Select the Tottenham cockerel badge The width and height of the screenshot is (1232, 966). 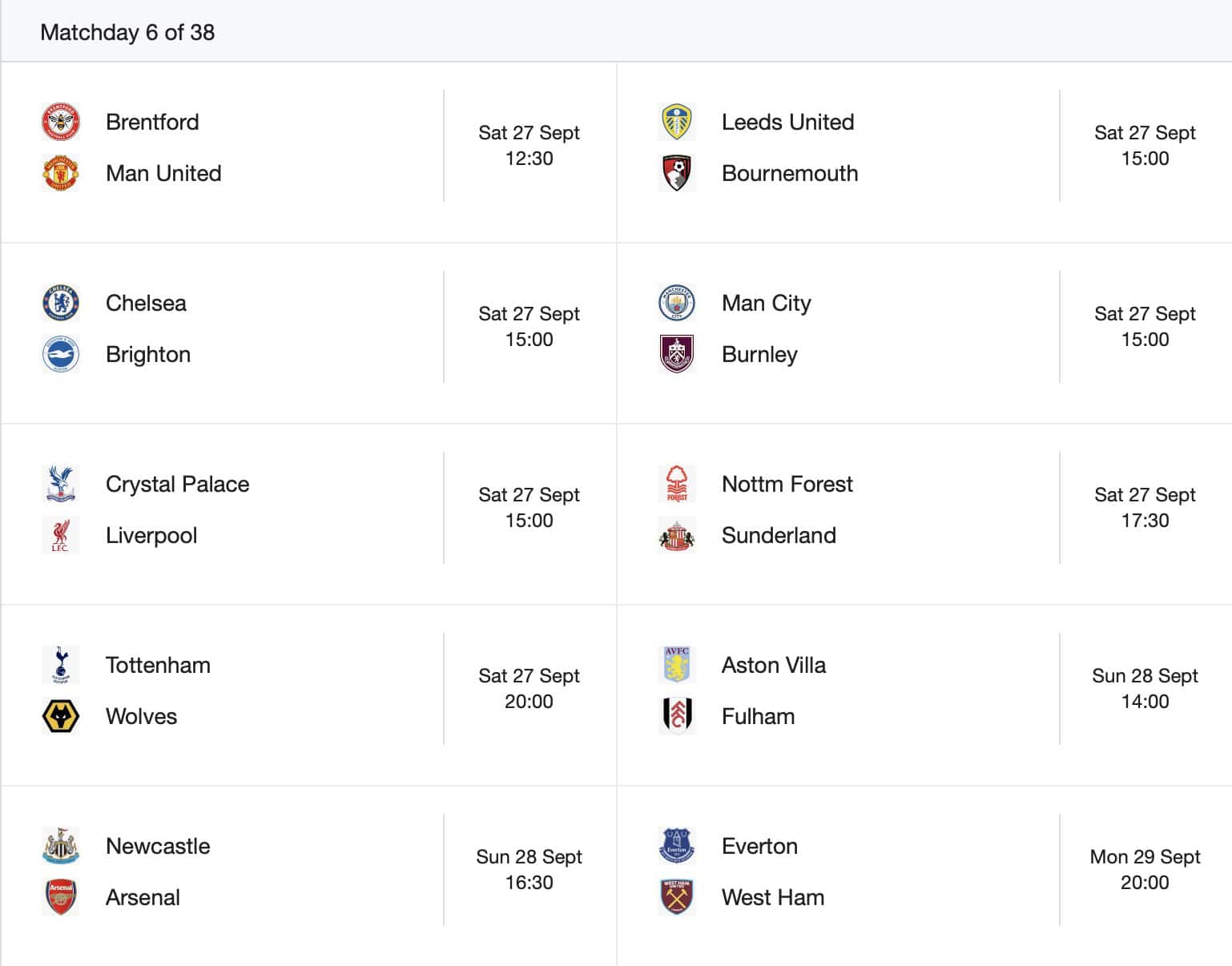(x=61, y=665)
